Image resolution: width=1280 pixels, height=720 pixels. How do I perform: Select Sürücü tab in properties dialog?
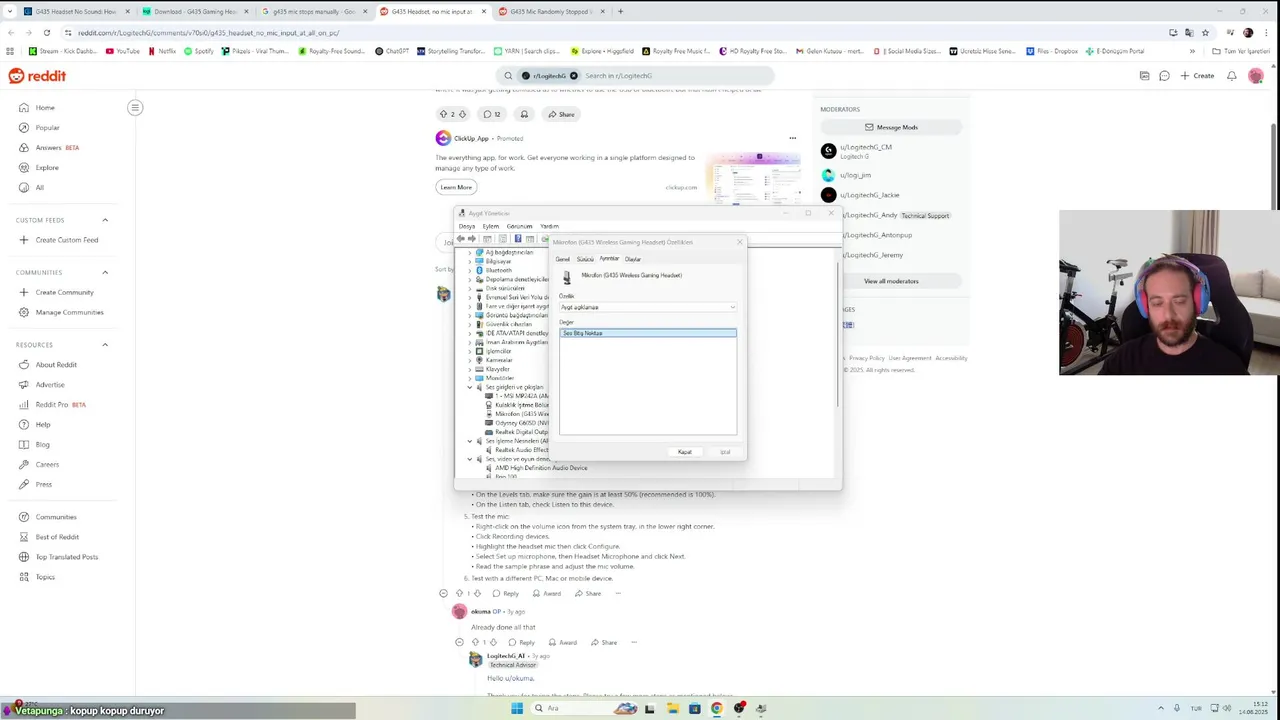[585, 259]
